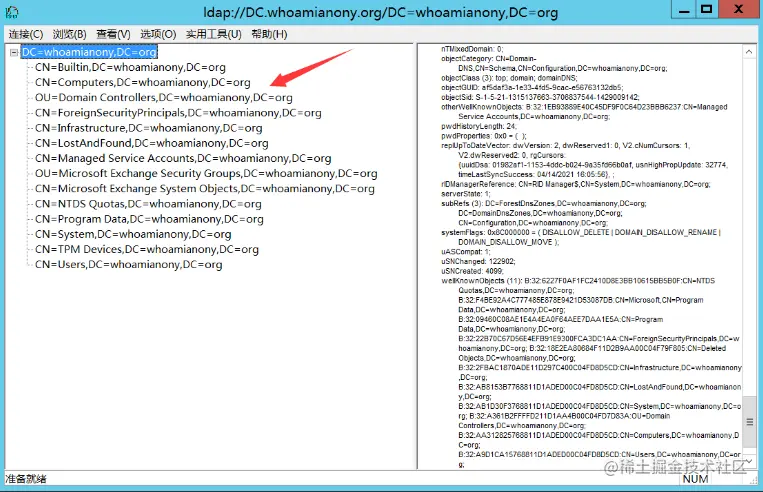The width and height of the screenshot is (763, 492).
Task: Select CN=LostAndFound tree entry
Action: (x=151, y=143)
